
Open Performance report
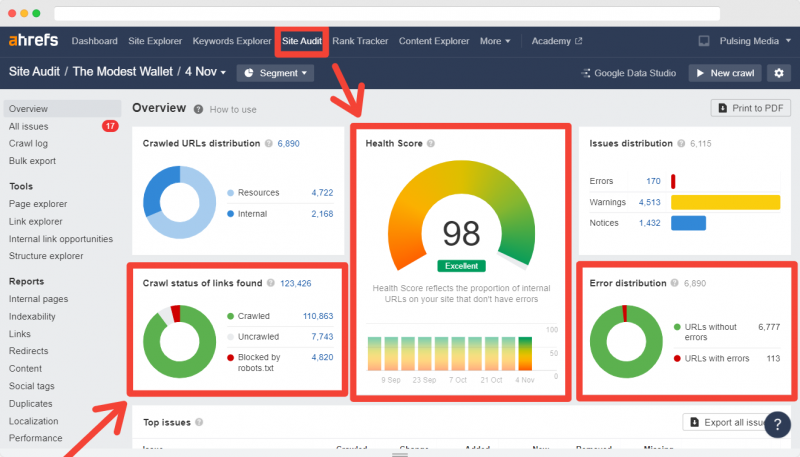pyautogui.click(x=35, y=438)
